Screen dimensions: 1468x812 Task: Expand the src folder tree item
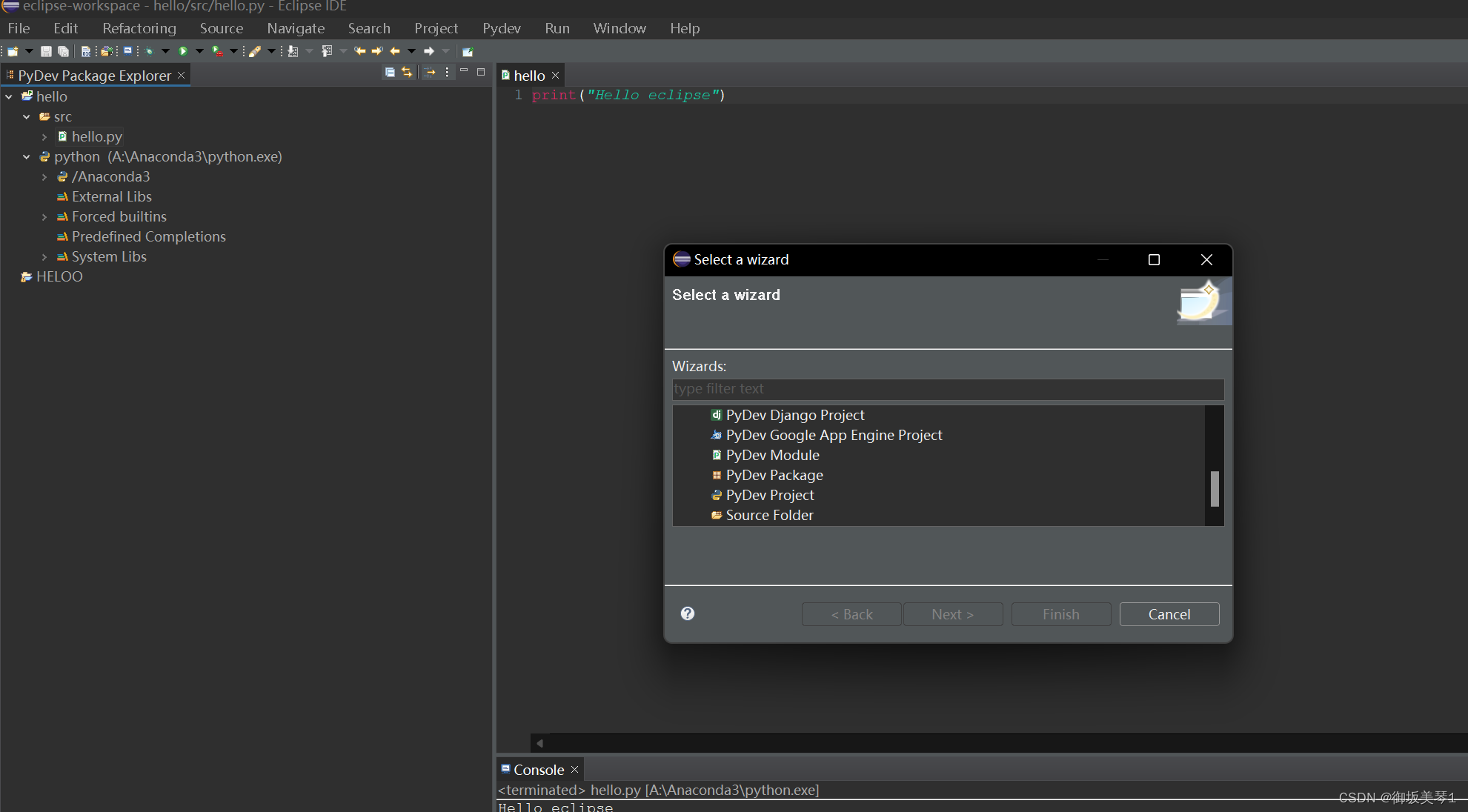click(24, 116)
